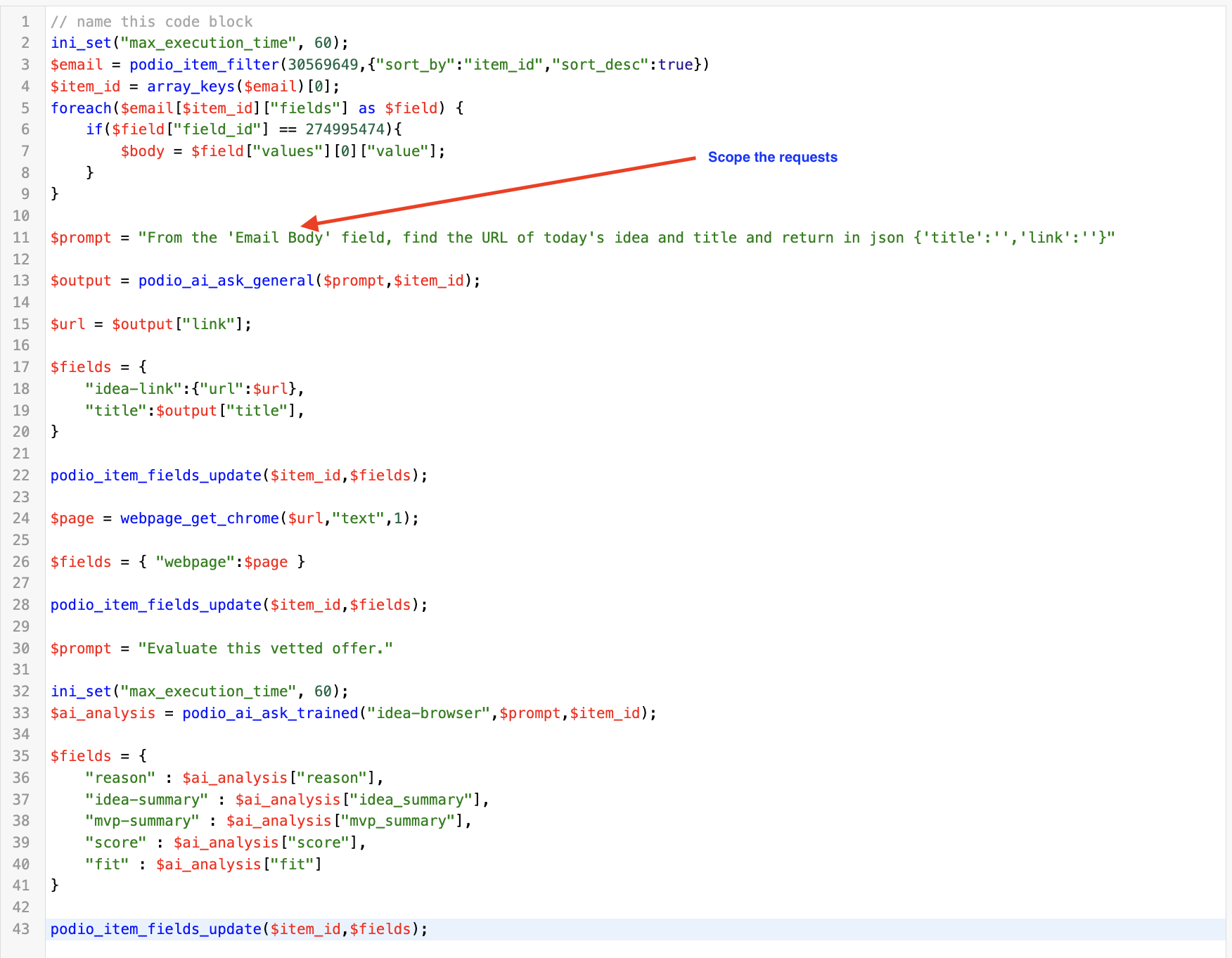The image size is (1232, 958).
Task: Click the $url variable on line 15
Action: pos(68,324)
